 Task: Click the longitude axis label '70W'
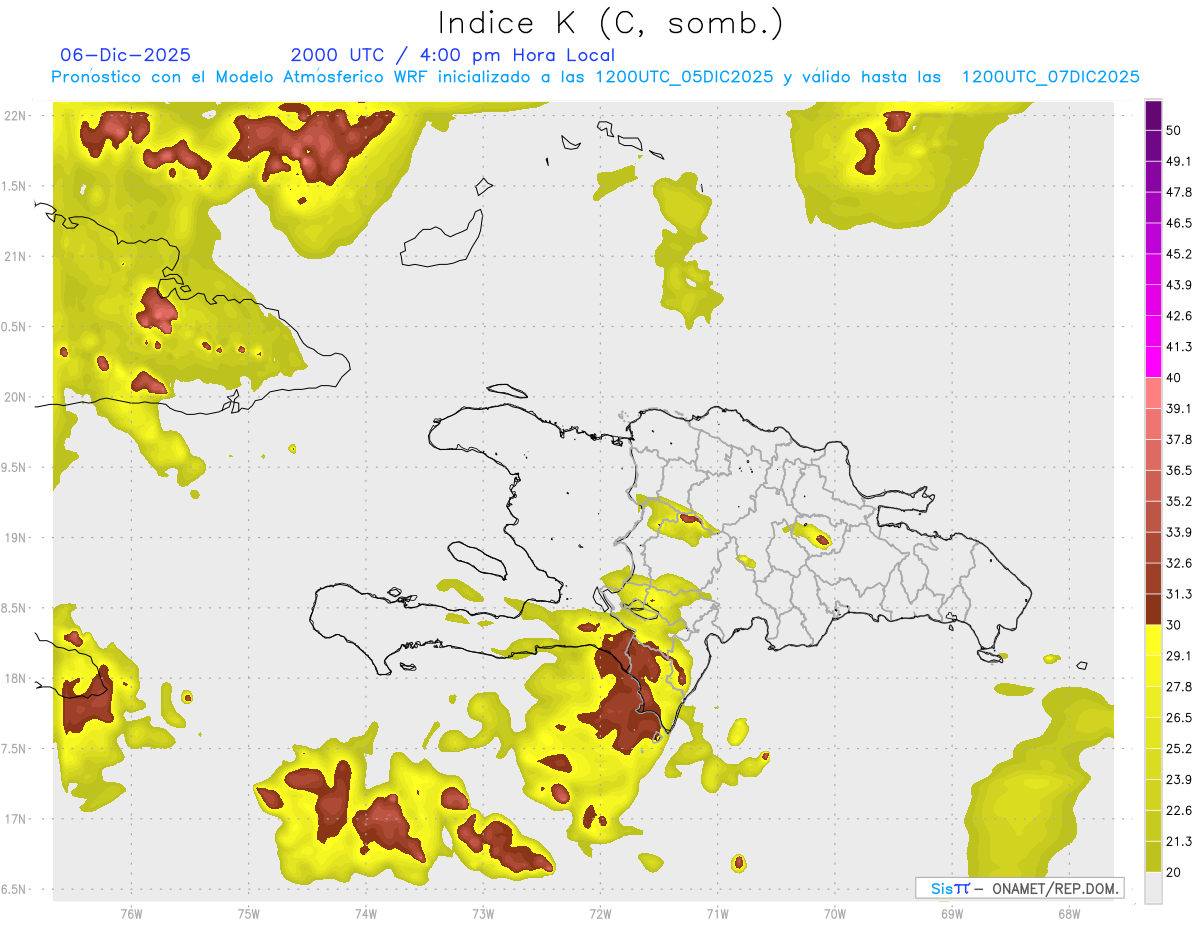point(835,913)
